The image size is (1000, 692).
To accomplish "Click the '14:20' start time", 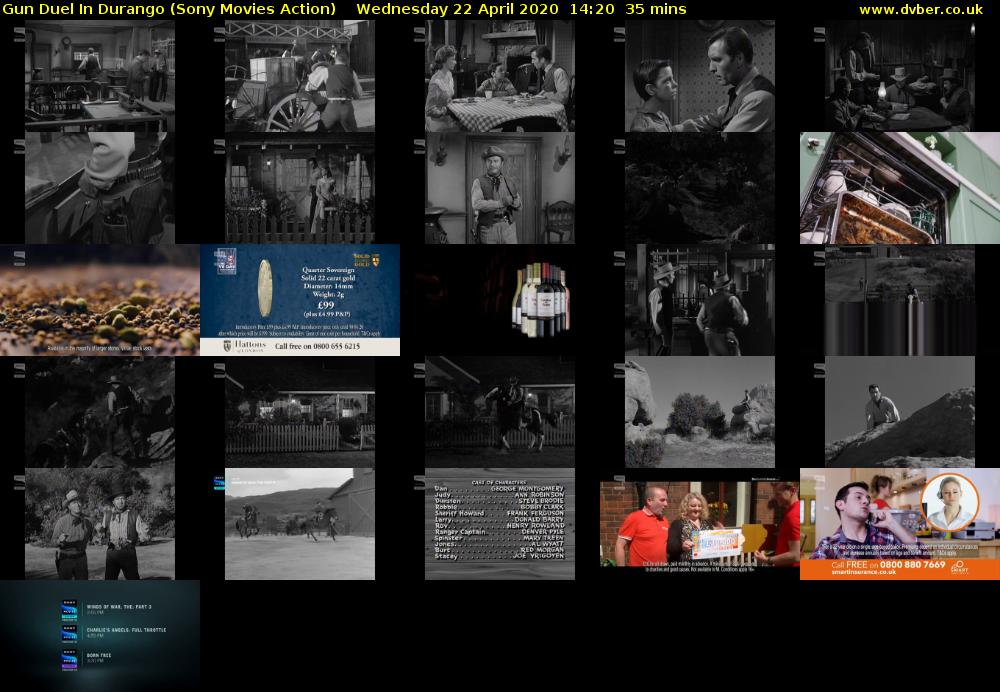I will coord(593,9).
